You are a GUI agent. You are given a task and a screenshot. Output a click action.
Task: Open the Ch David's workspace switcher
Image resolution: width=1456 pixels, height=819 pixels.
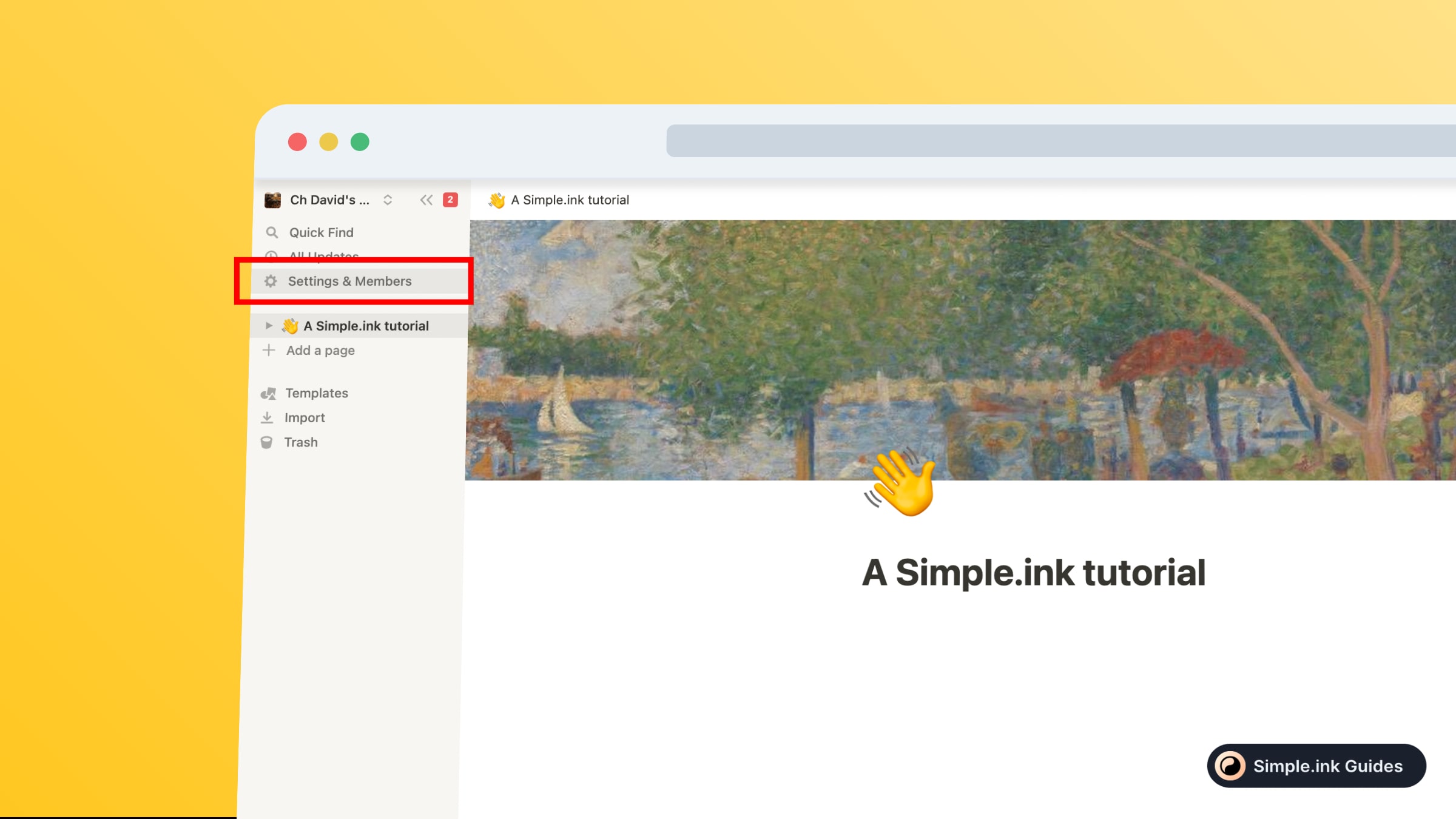pyautogui.click(x=329, y=200)
